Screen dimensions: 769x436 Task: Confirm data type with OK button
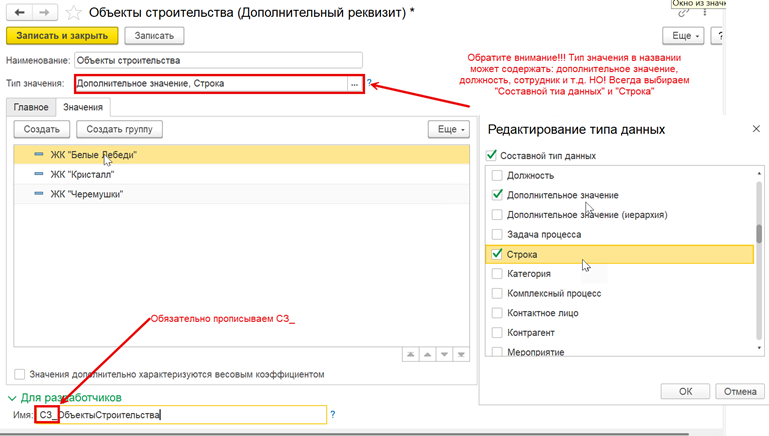pyautogui.click(x=685, y=391)
